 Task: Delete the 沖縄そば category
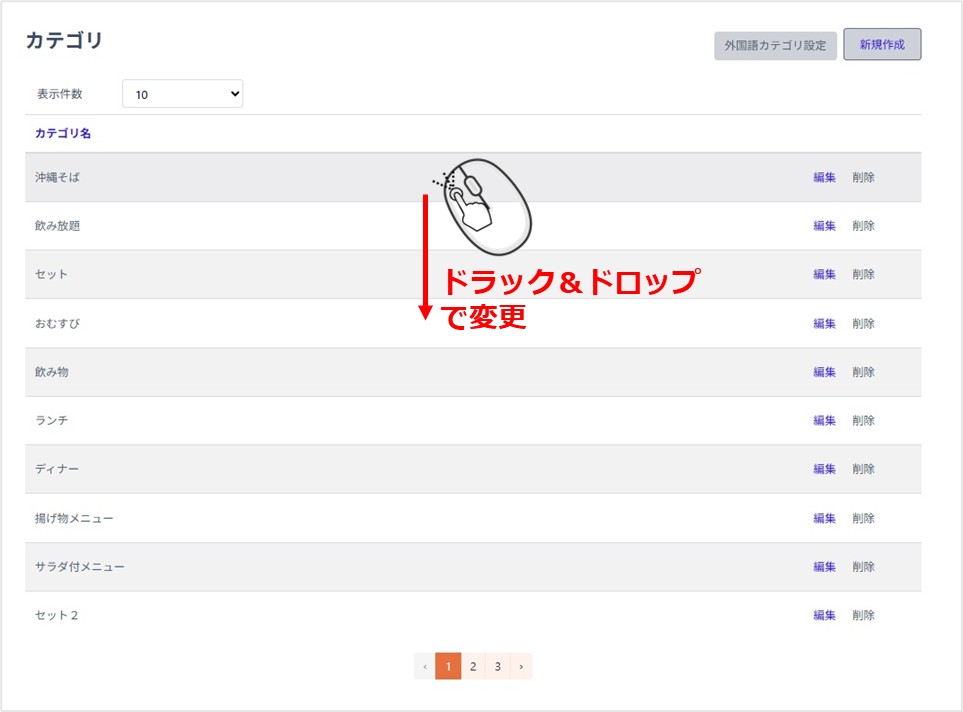(x=863, y=177)
